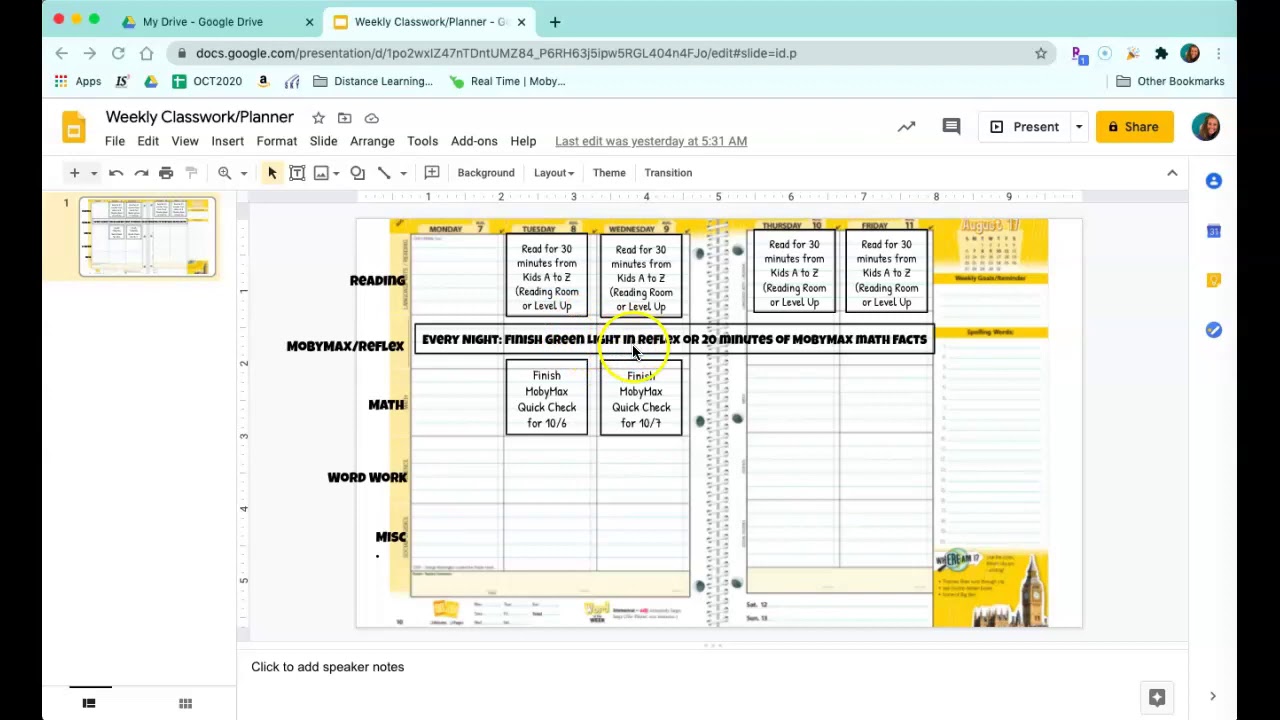Click the Share button
Image resolution: width=1280 pixels, height=720 pixels.
click(x=1134, y=127)
